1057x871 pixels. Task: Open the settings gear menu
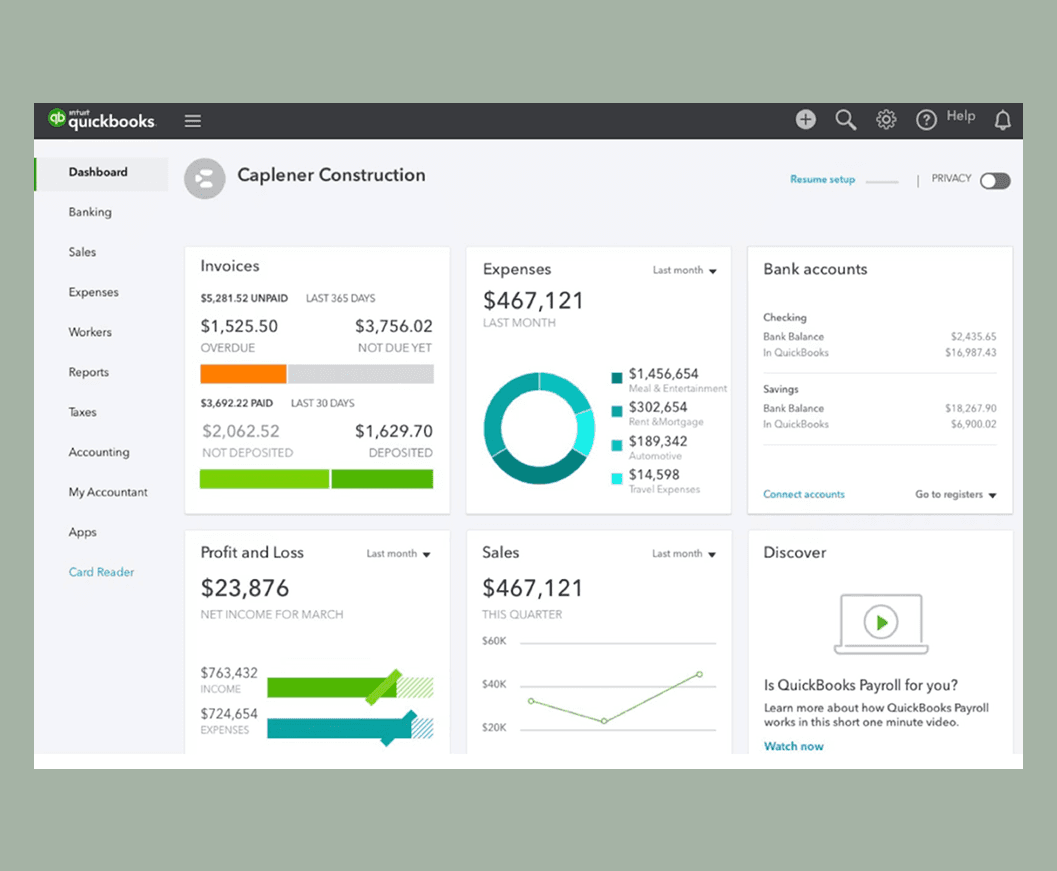(x=885, y=119)
